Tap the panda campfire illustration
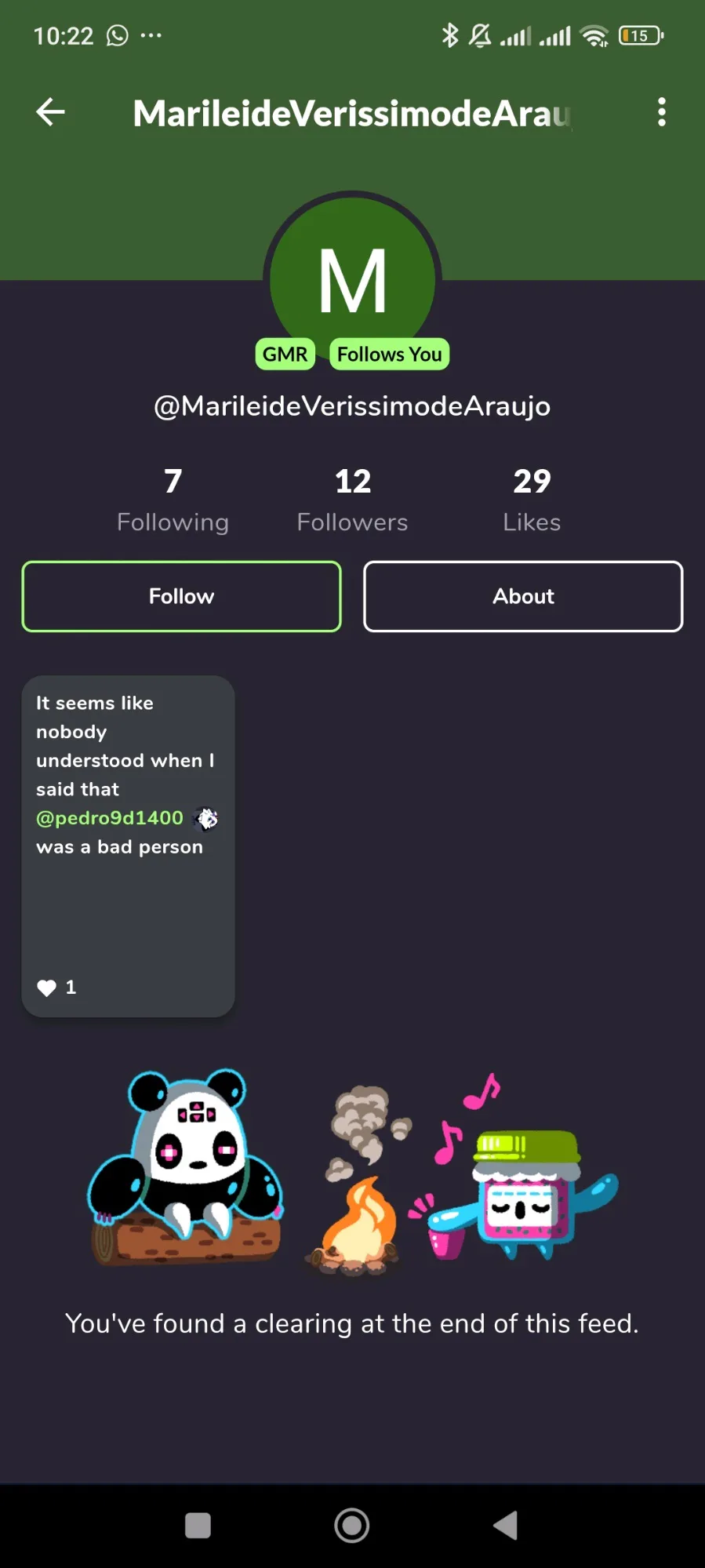 [352, 1167]
